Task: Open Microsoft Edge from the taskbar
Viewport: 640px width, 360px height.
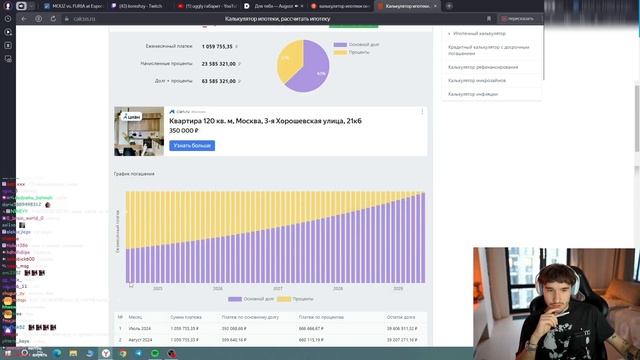Action: 57,353
